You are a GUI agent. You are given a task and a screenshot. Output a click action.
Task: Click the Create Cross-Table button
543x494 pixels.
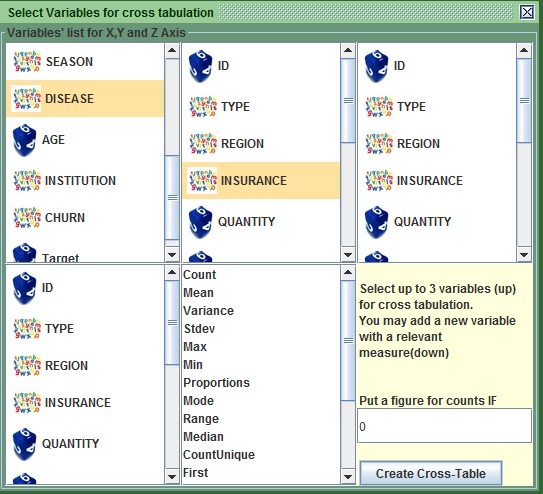(x=431, y=473)
